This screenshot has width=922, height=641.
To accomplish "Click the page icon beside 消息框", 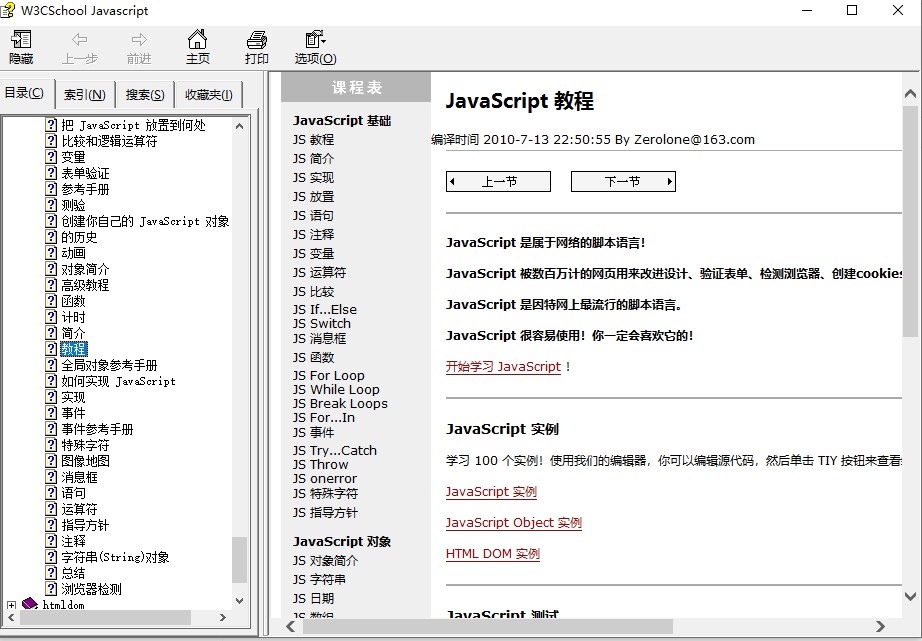I will pos(52,477).
